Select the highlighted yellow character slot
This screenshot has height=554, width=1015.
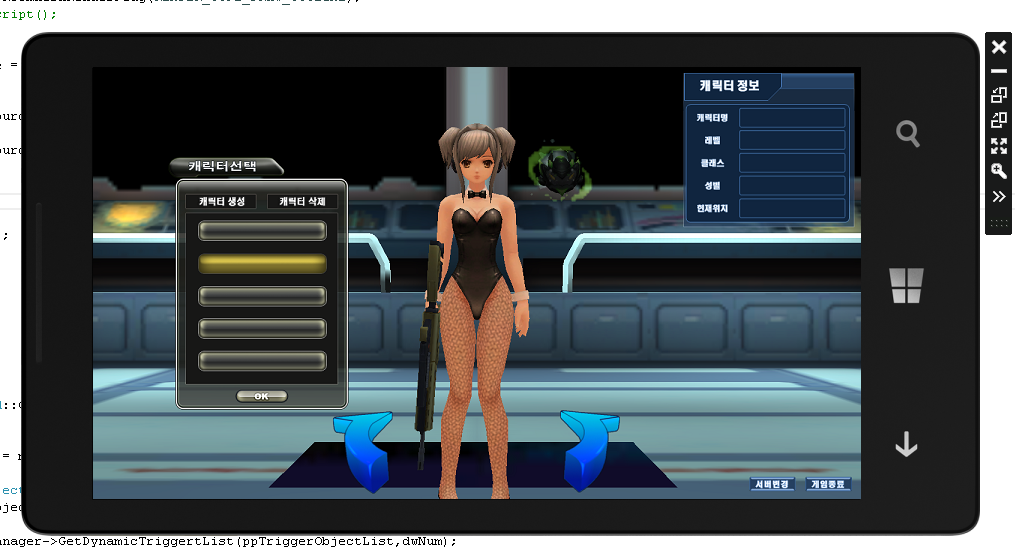262,264
